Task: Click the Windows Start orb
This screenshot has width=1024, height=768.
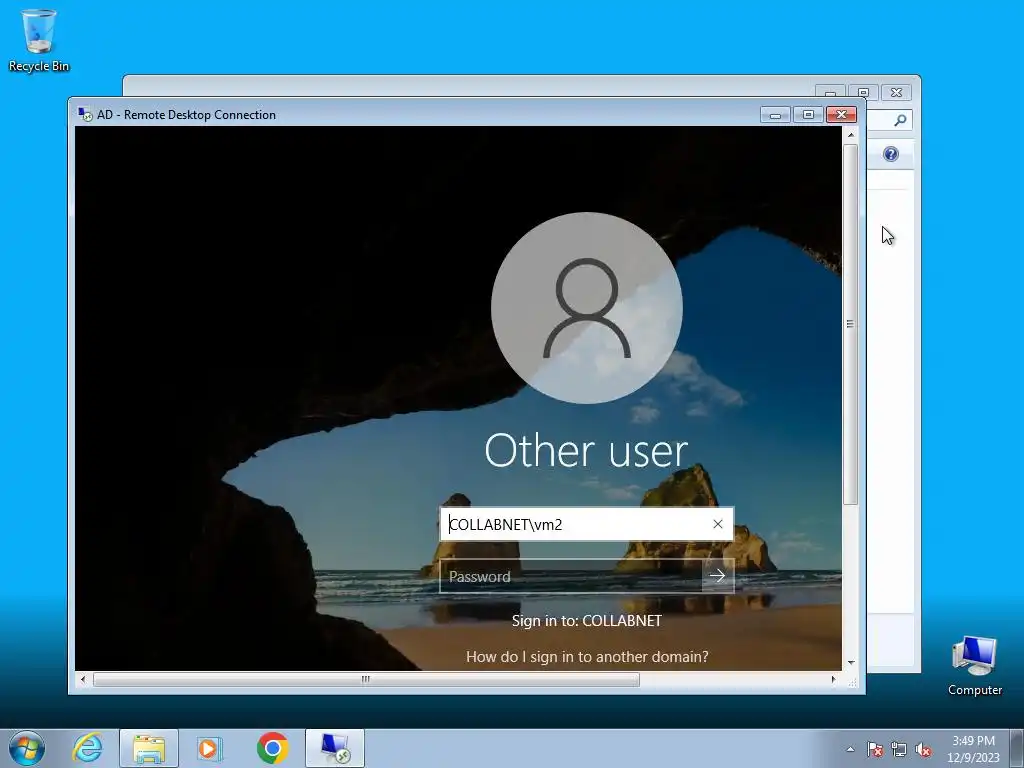Action: pos(27,748)
